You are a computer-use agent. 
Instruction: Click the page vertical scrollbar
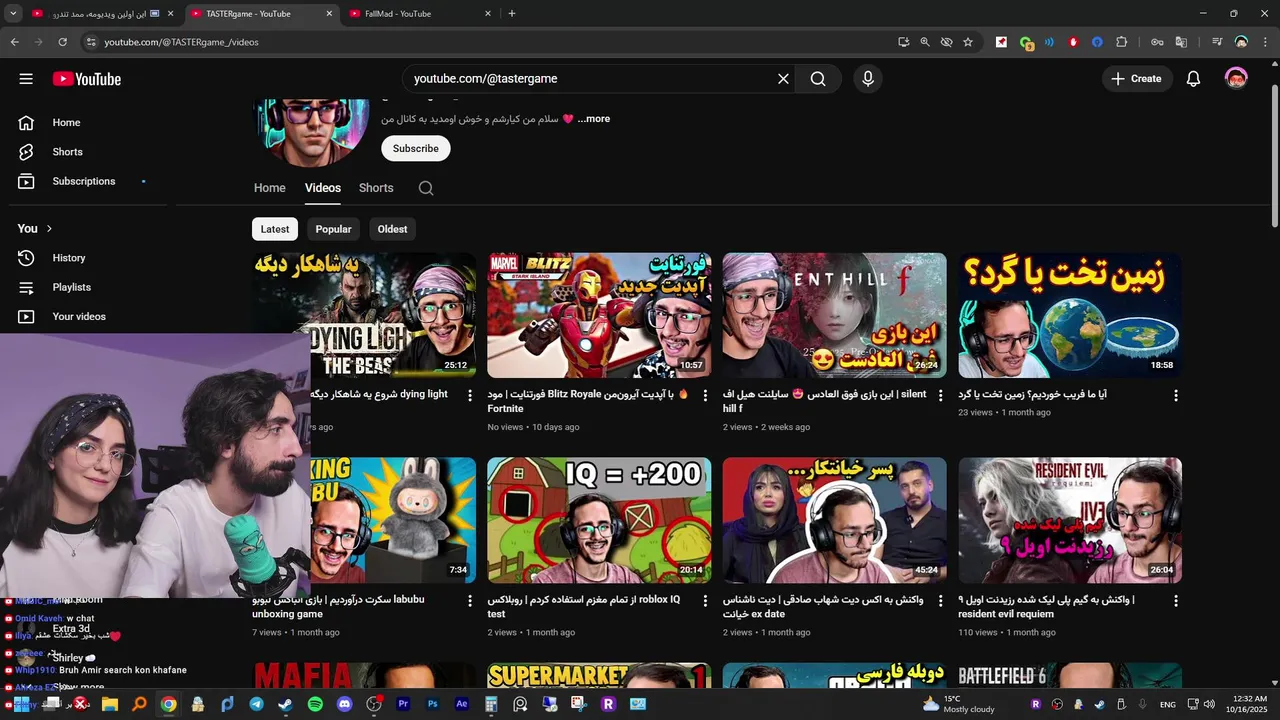tap(1274, 155)
